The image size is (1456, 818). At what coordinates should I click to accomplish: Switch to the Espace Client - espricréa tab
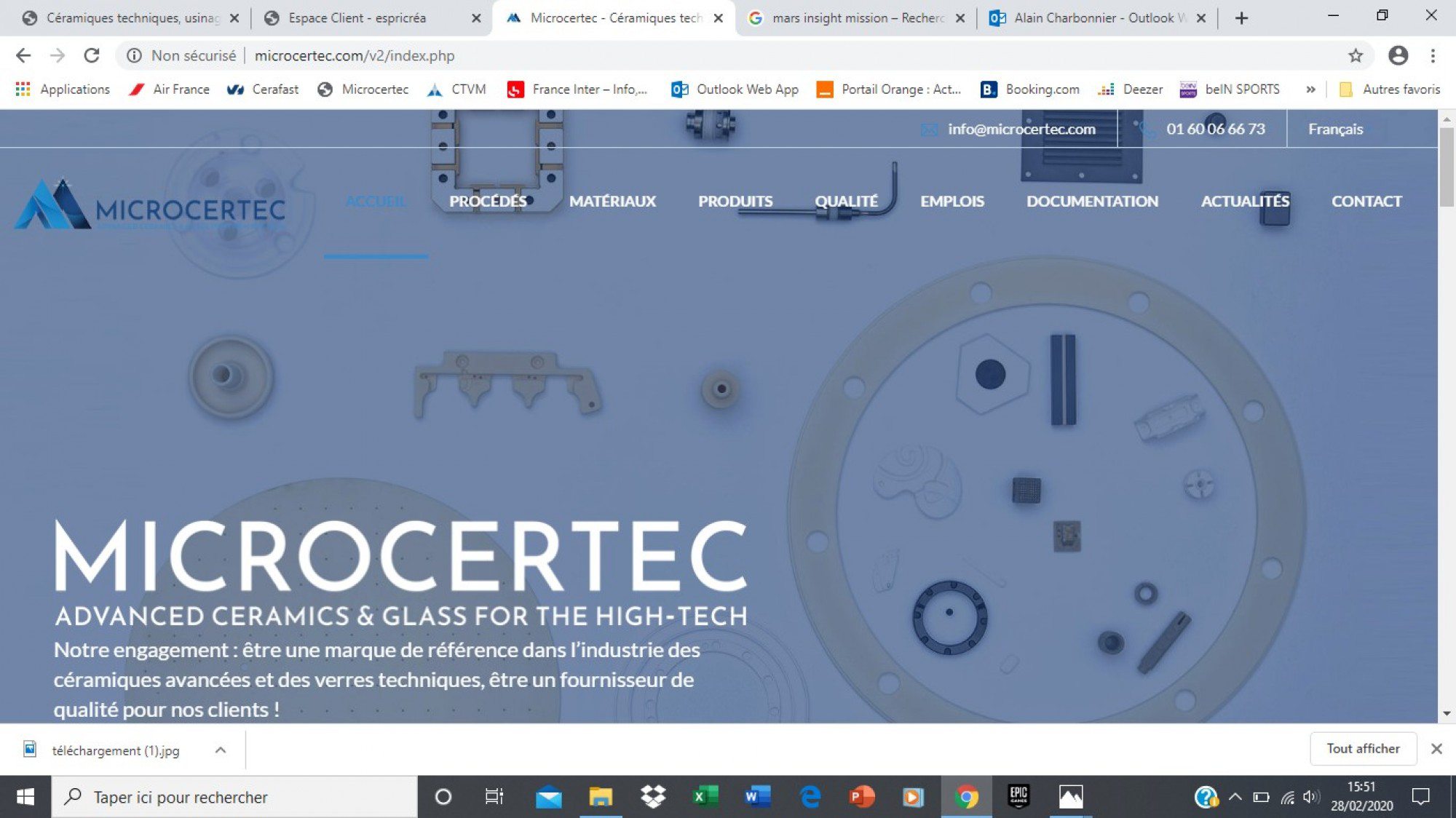[357, 17]
